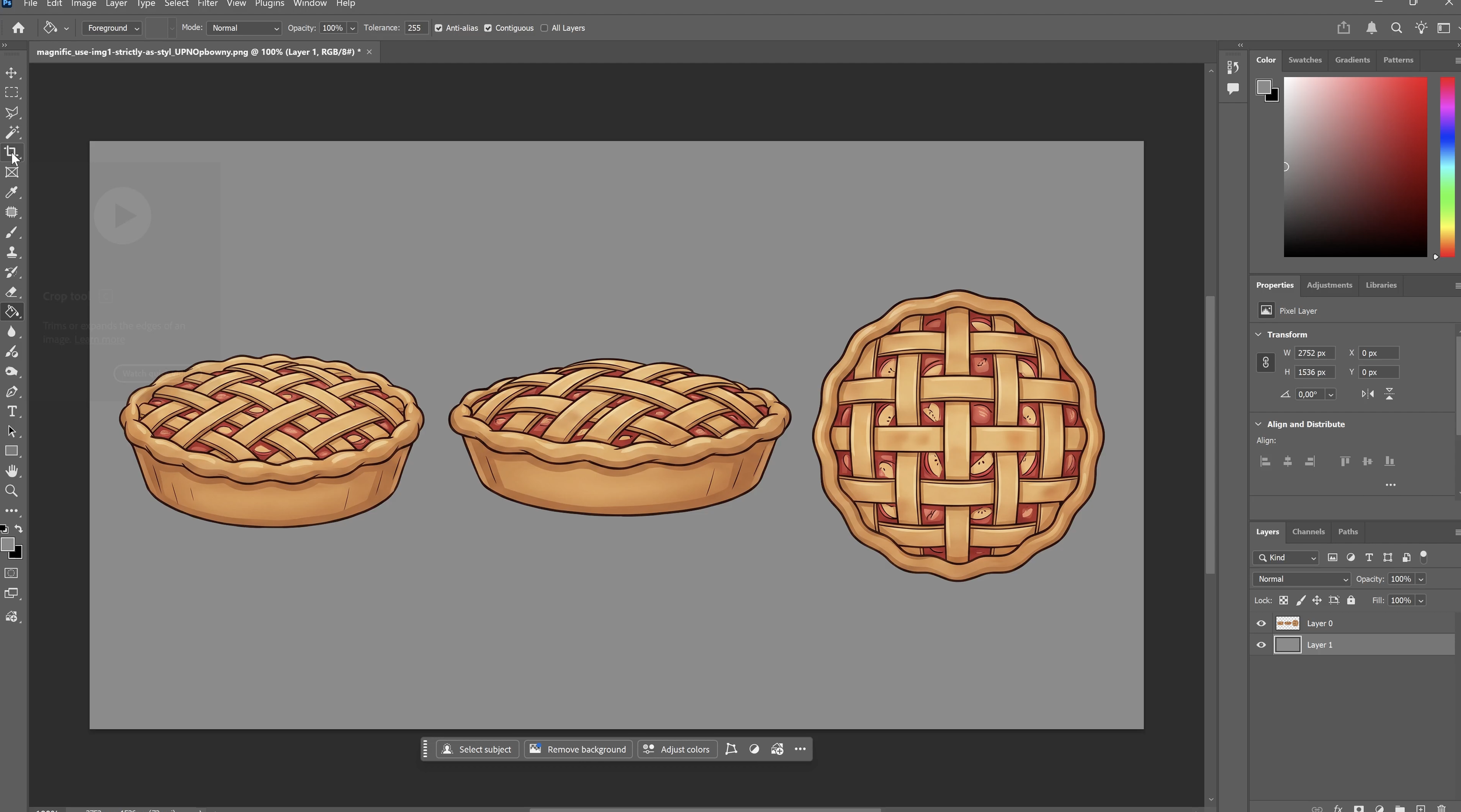Image resolution: width=1461 pixels, height=812 pixels.
Task: Swap foreground and background colors
Action: click(x=19, y=529)
